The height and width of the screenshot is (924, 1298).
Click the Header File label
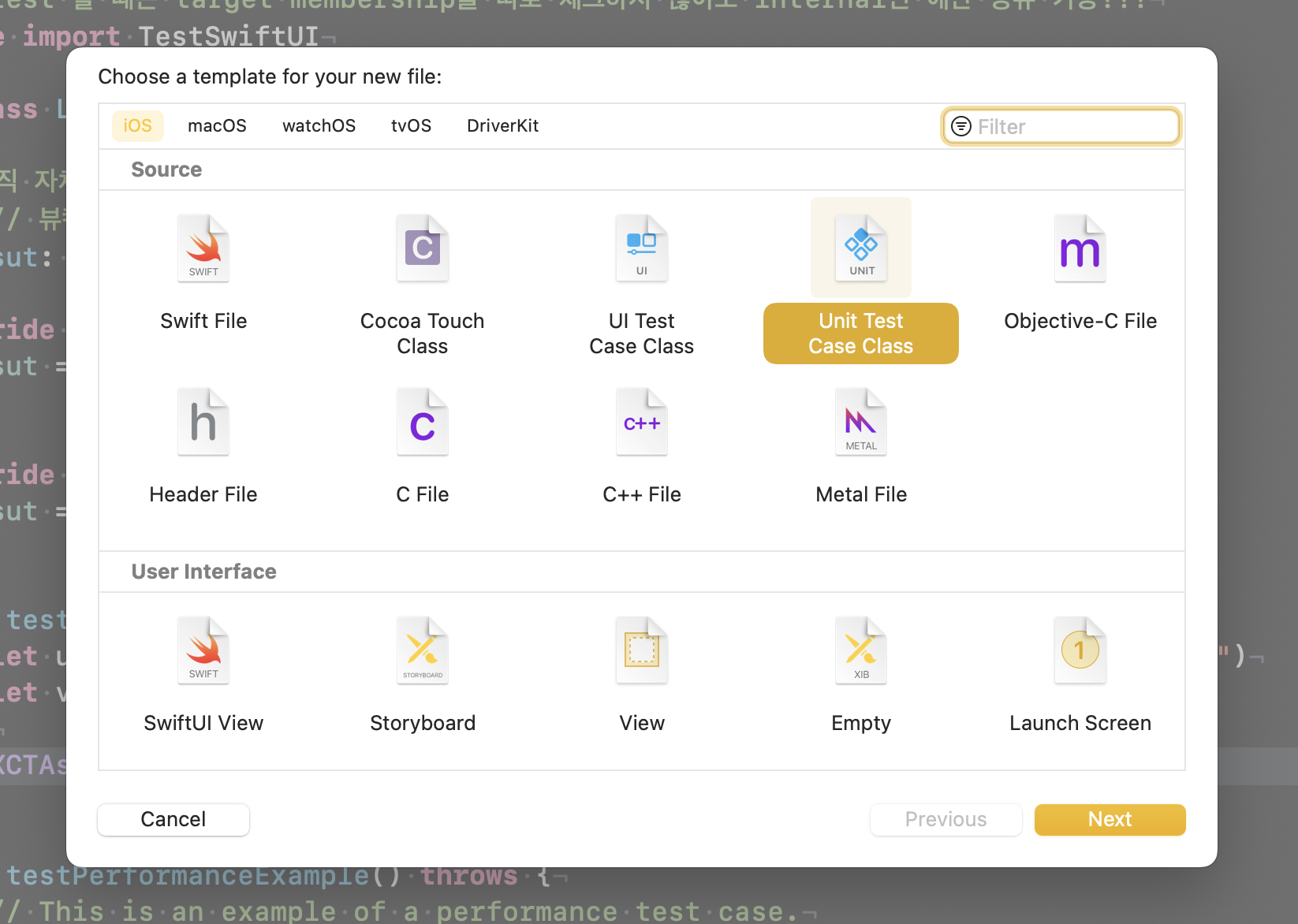tap(203, 494)
